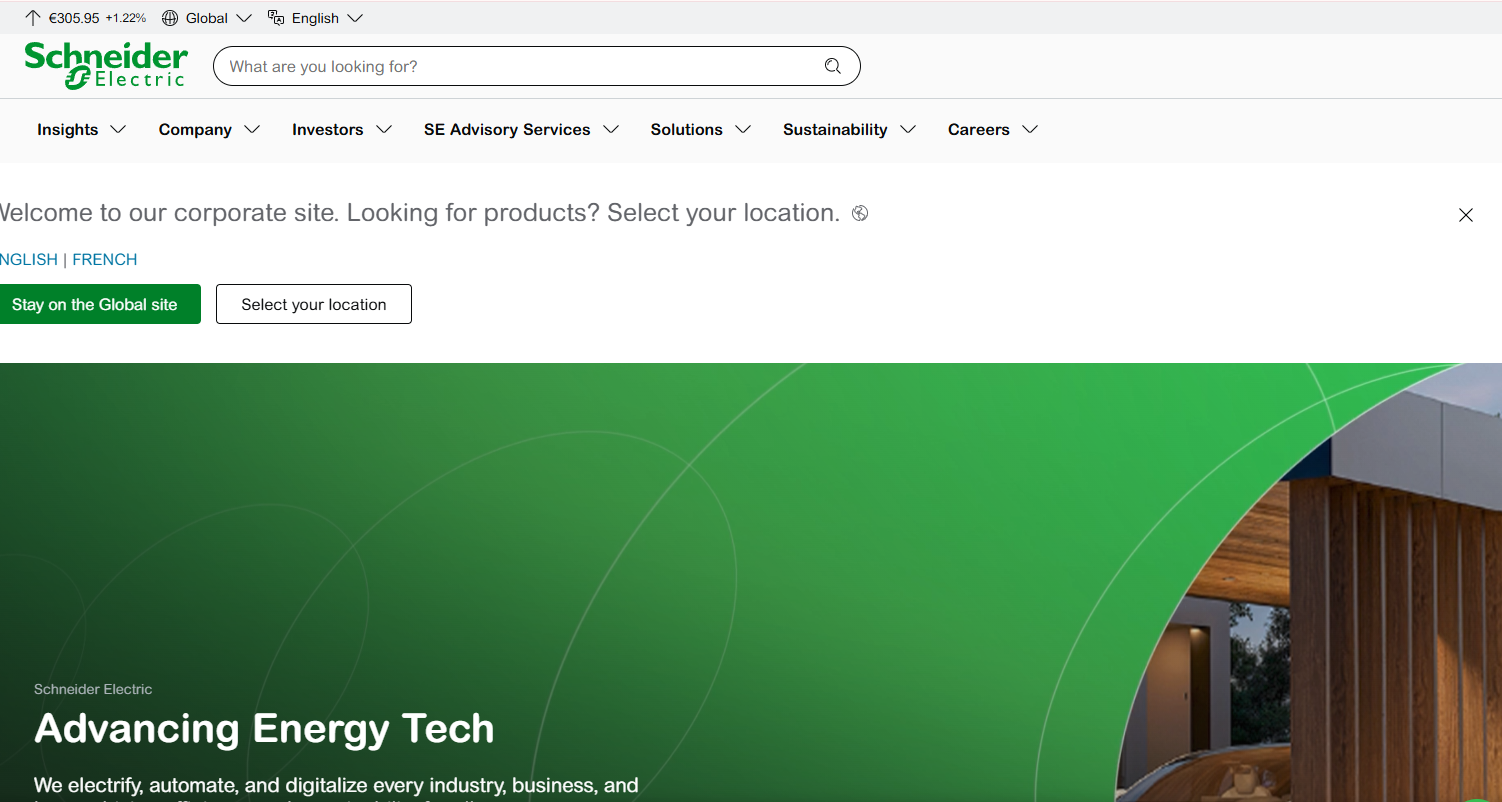Expand the SE Advisory Services chevron
Screen dimensions: 1502x802
(x=611, y=130)
